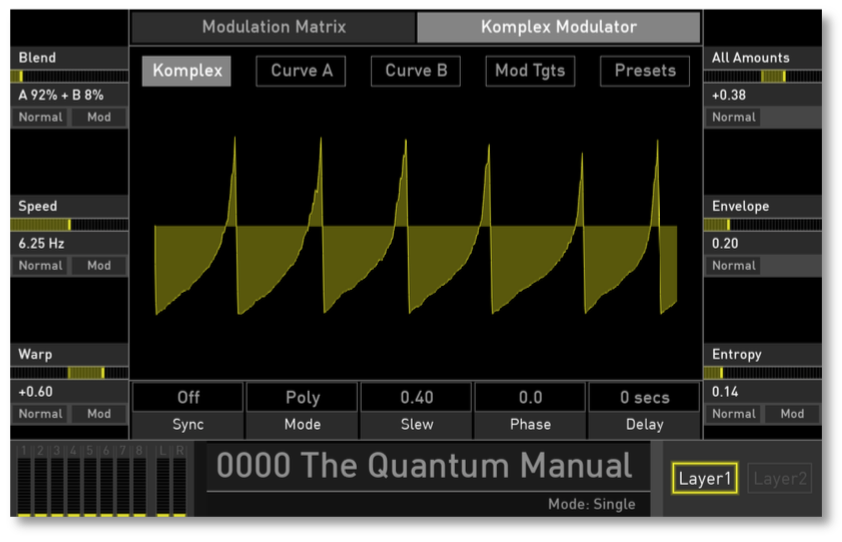Select the Komplex view button
842x542 pixels.
click(x=186, y=71)
